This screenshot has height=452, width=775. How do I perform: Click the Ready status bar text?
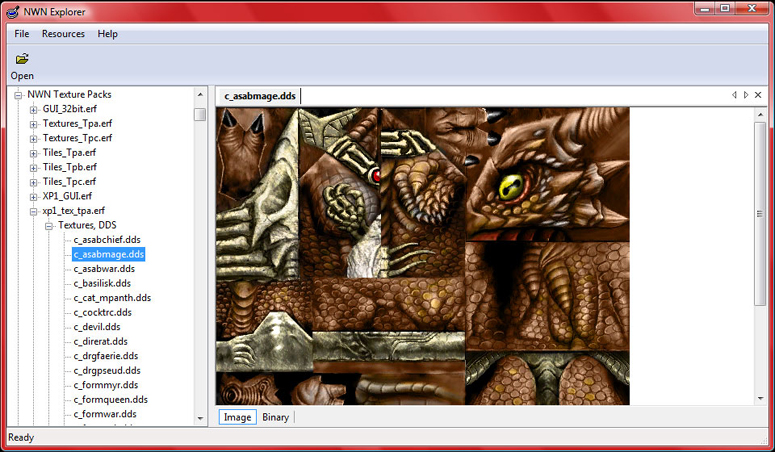[21, 437]
